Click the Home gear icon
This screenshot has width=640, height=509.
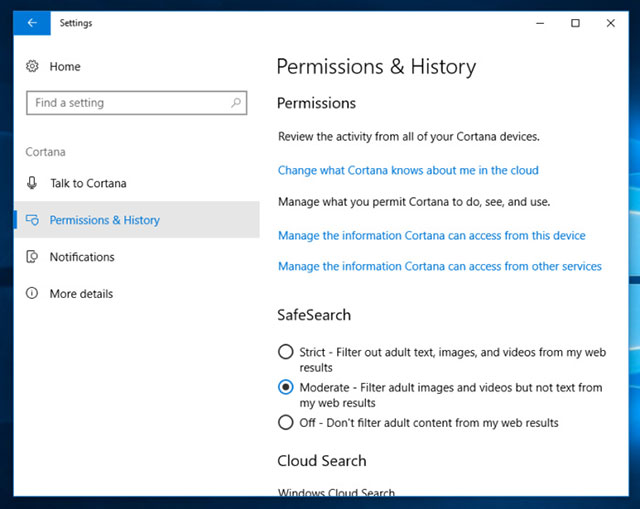(x=32, y=66)
